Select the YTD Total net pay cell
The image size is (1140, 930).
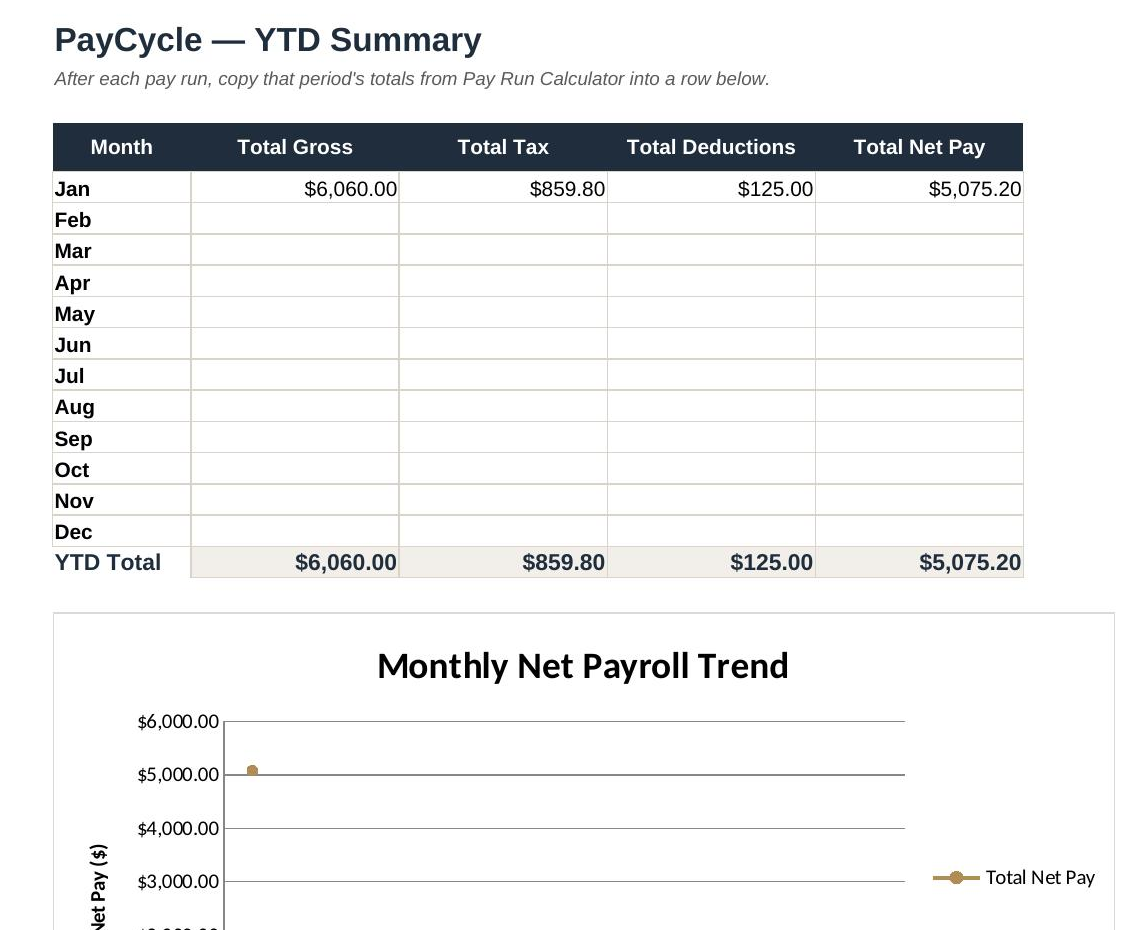tap(919, 562)
